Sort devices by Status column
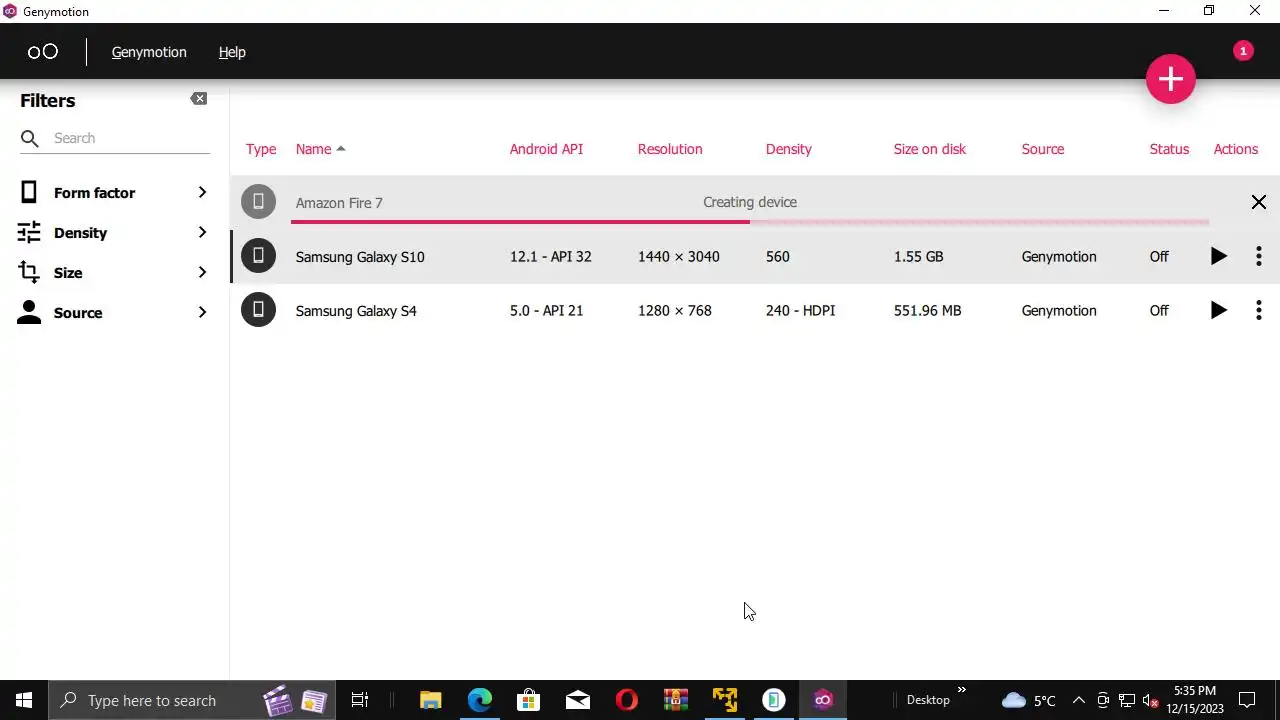The height and width of the screenshot is (720, 1280). (1169, 149)
